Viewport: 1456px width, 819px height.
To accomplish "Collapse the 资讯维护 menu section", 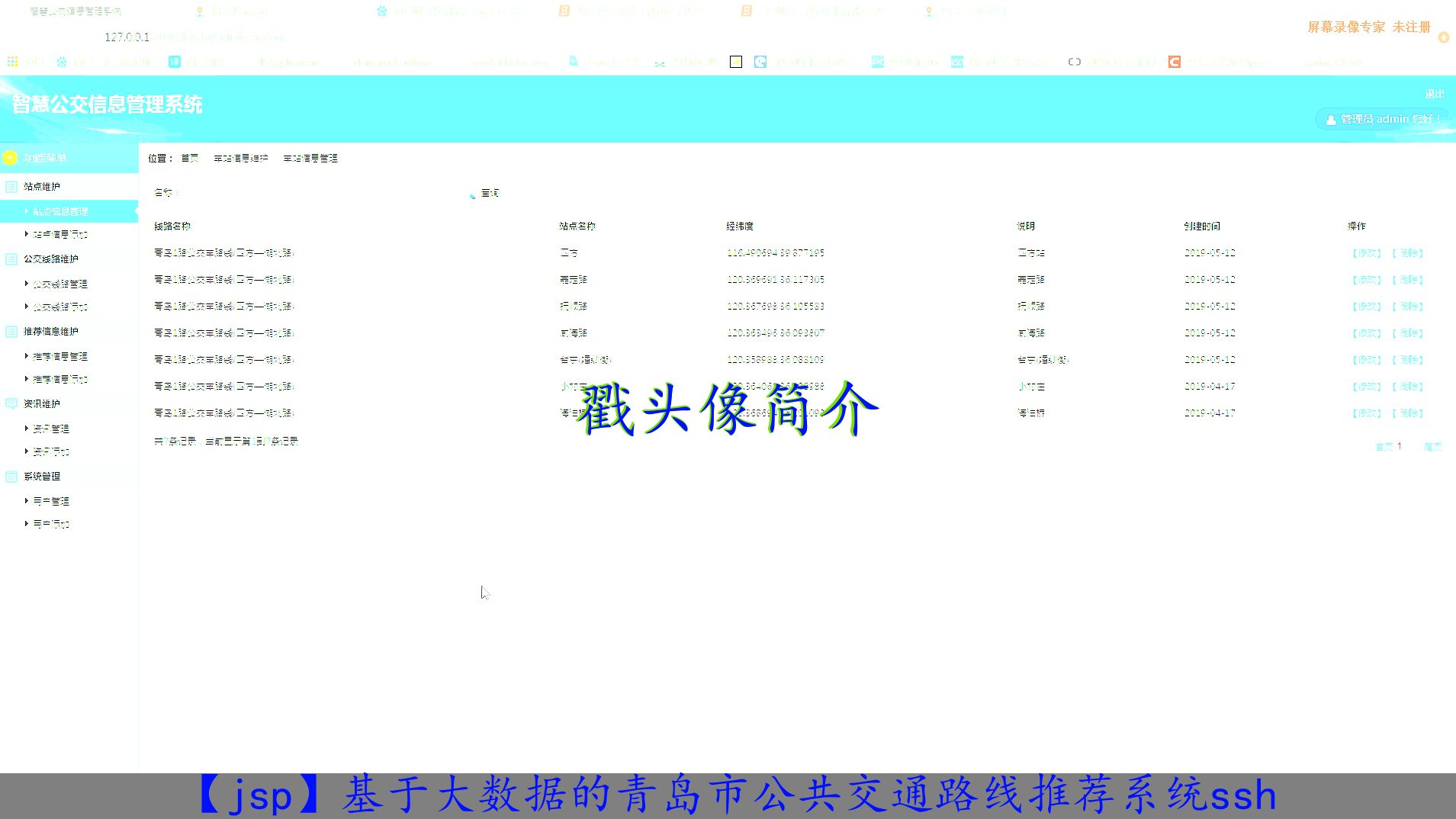I will (x=42, y=404).
